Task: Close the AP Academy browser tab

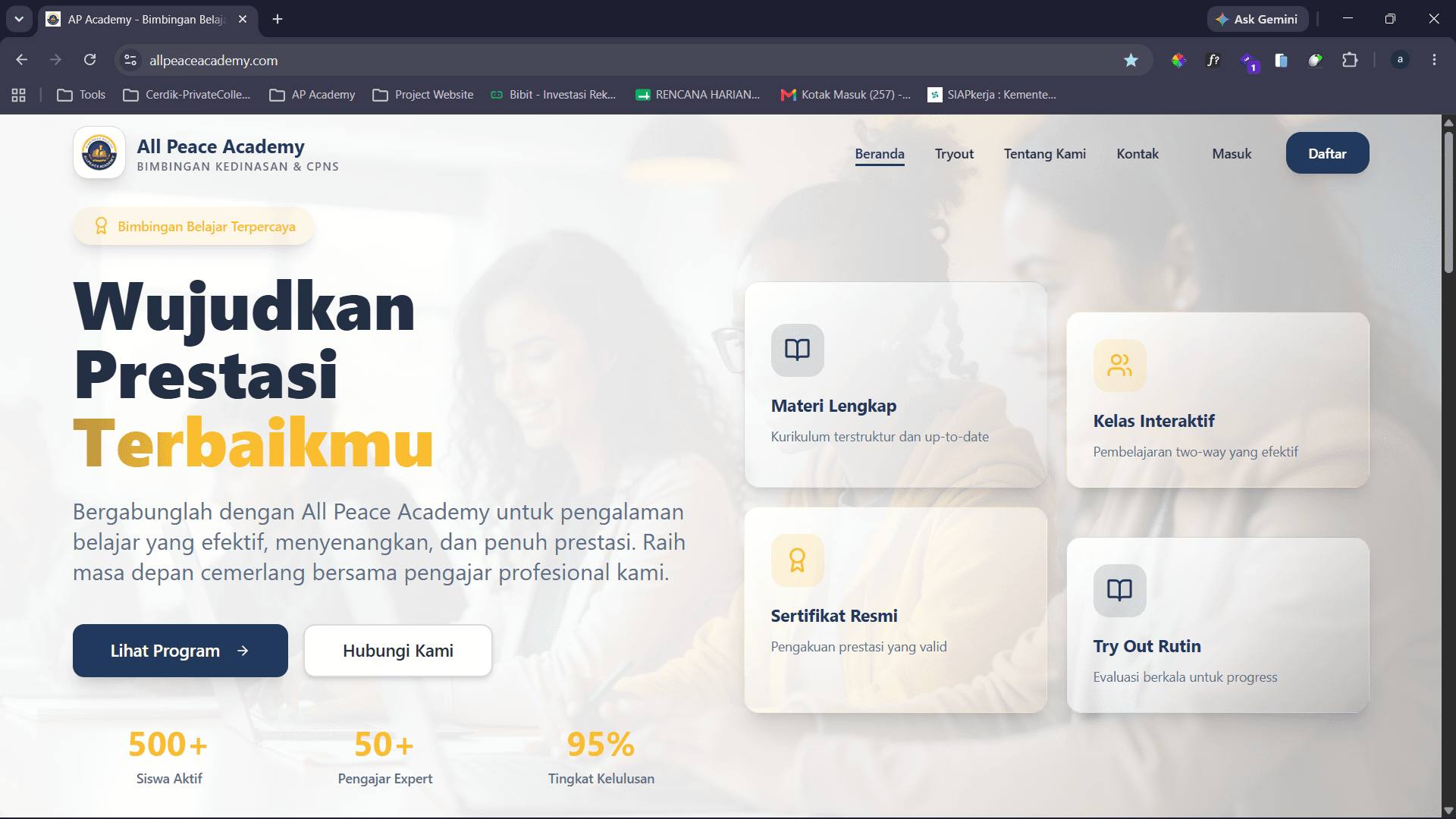Action: coord(243,19)
